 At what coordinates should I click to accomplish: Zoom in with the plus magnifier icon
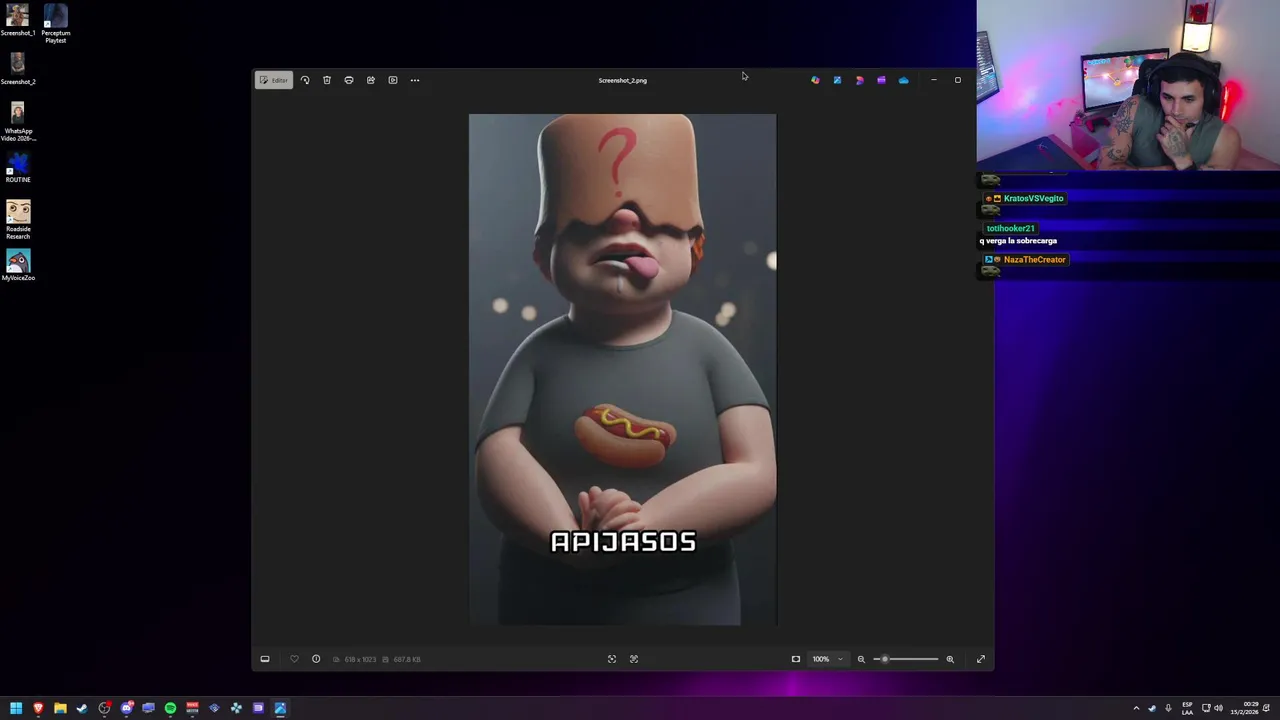[x=950, y=659]
